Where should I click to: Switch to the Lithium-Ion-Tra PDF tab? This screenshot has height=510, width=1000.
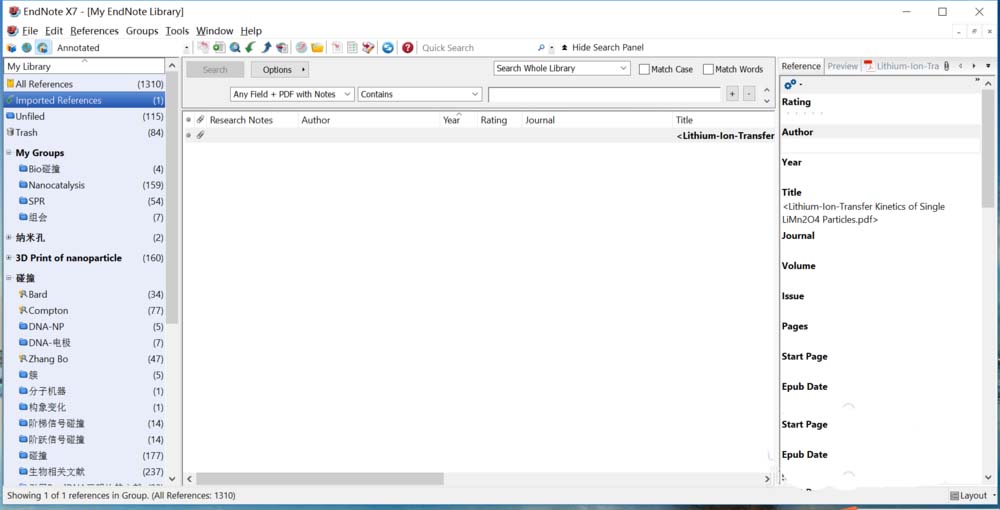[901, 66]
